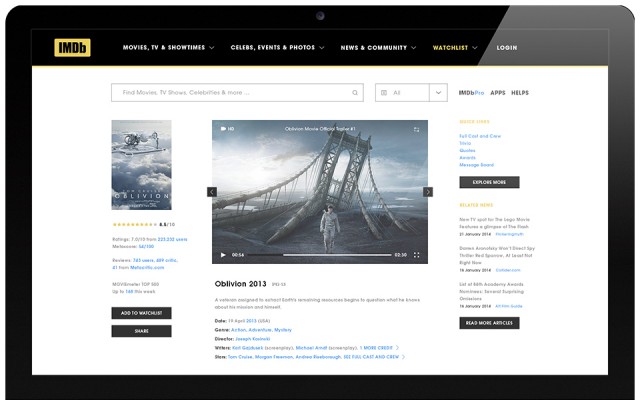Open the APPS link
This screenshot has height=400, width=640.
[498, 93]
